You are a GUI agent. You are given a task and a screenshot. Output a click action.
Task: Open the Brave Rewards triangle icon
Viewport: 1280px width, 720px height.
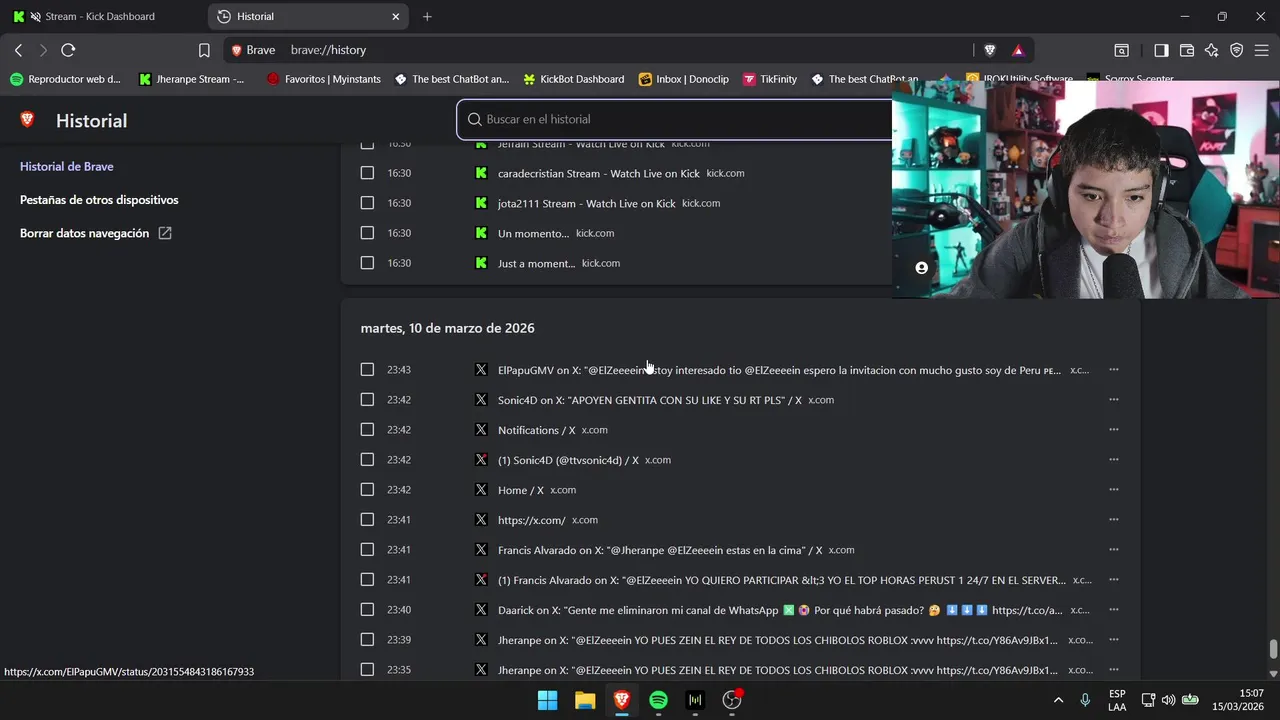tap(1018, 50)
